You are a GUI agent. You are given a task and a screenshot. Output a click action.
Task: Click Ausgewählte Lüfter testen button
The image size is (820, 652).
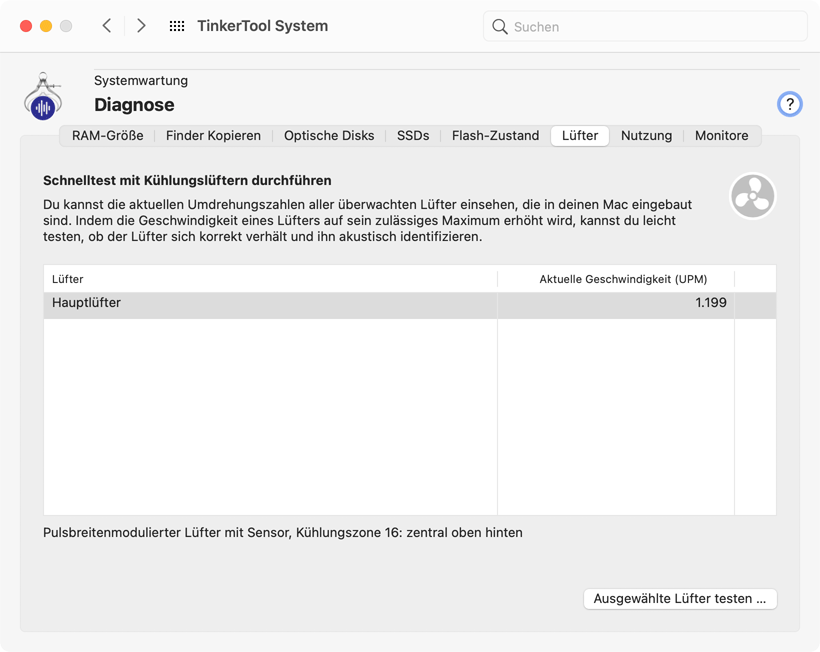pyautogui.click(x=680, y=599)
